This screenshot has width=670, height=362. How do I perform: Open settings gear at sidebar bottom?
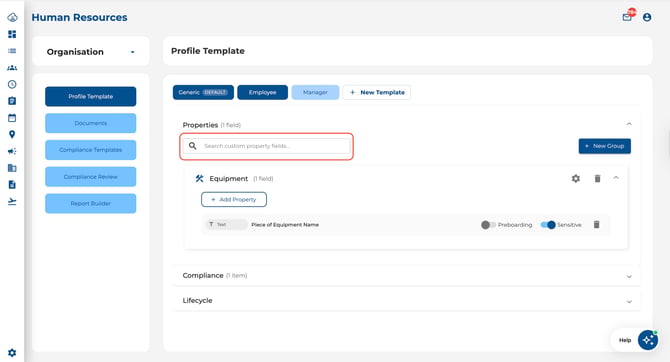coord(12,353)
